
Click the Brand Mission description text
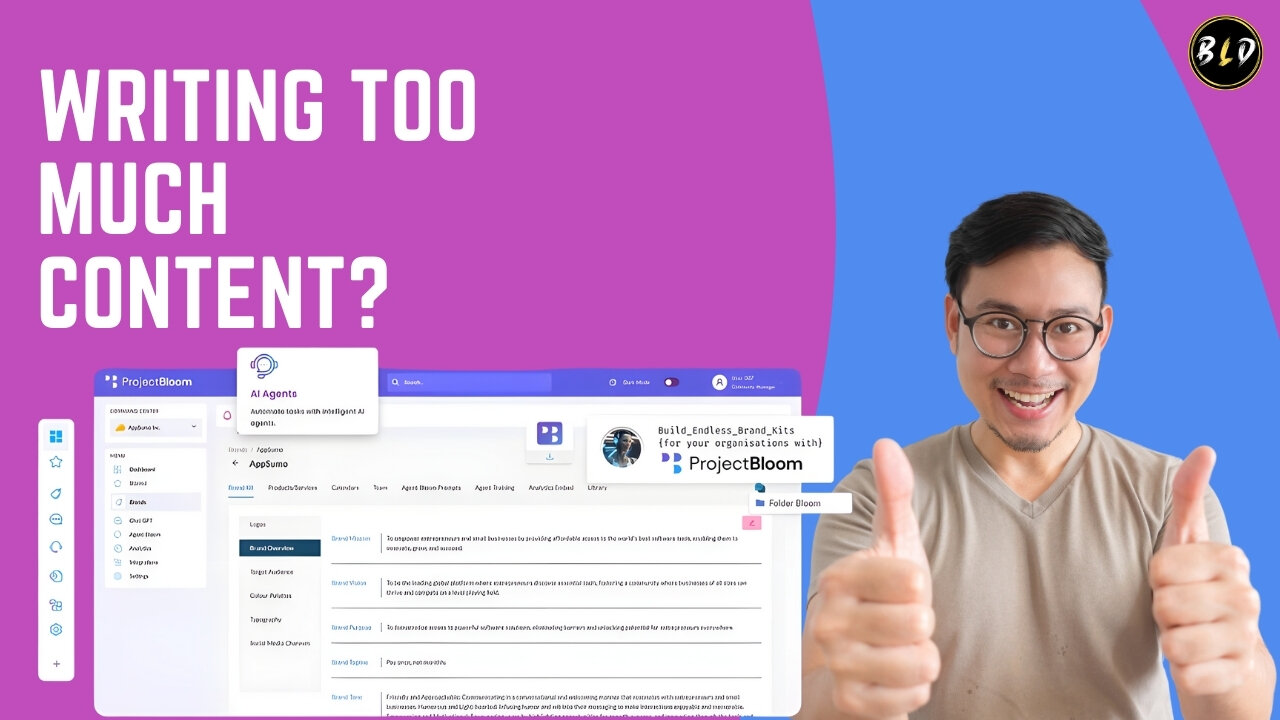pos(561,543)
